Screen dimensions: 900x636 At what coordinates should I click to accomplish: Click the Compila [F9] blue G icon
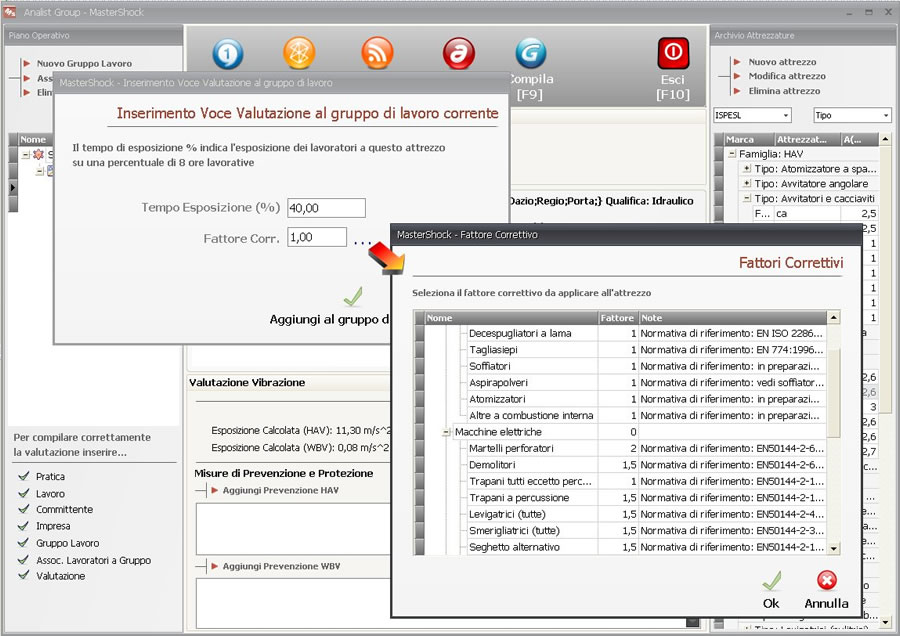pyautogui.click(x=530, y=53)
